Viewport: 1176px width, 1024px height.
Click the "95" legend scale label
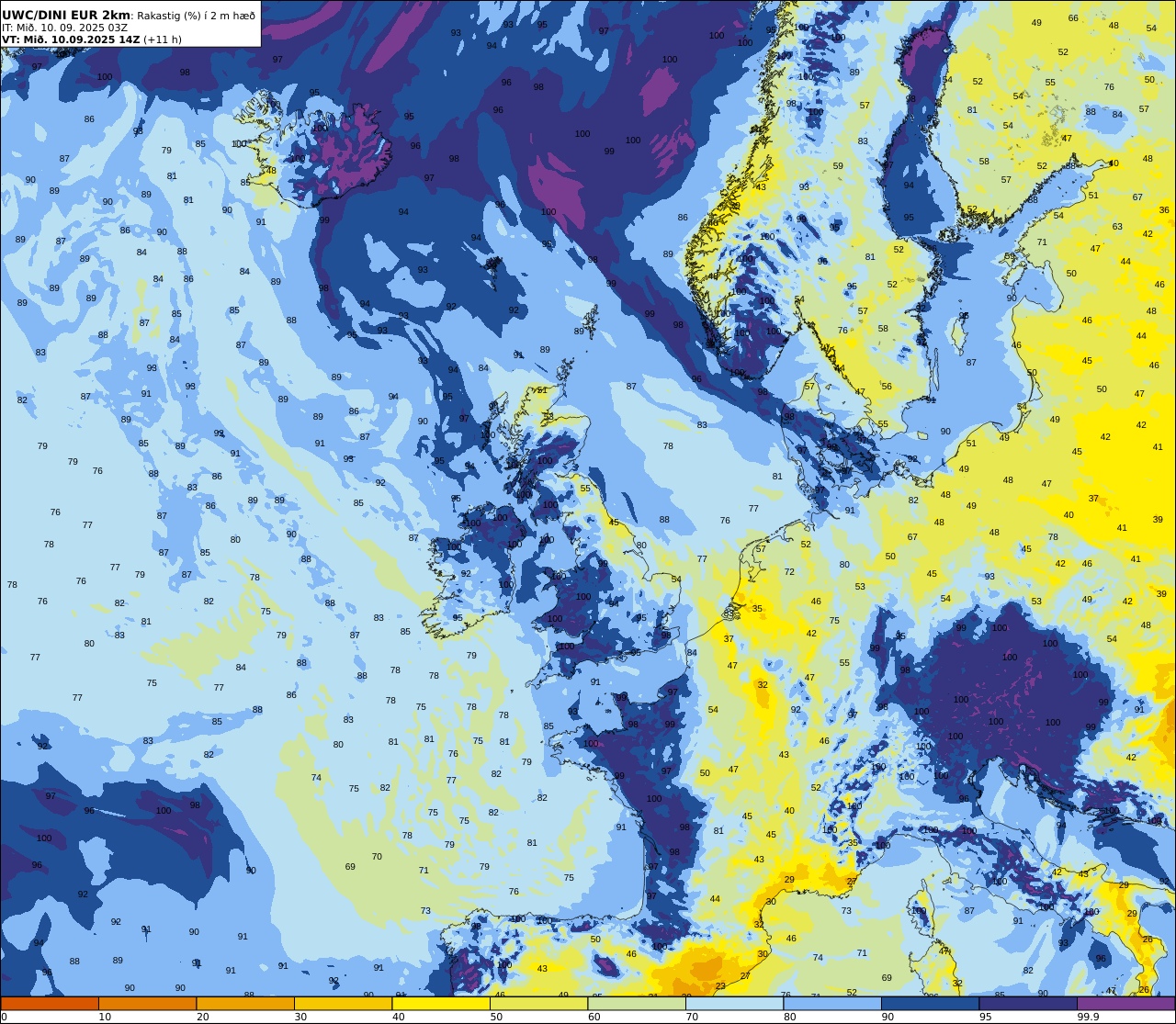[985, 1017]
